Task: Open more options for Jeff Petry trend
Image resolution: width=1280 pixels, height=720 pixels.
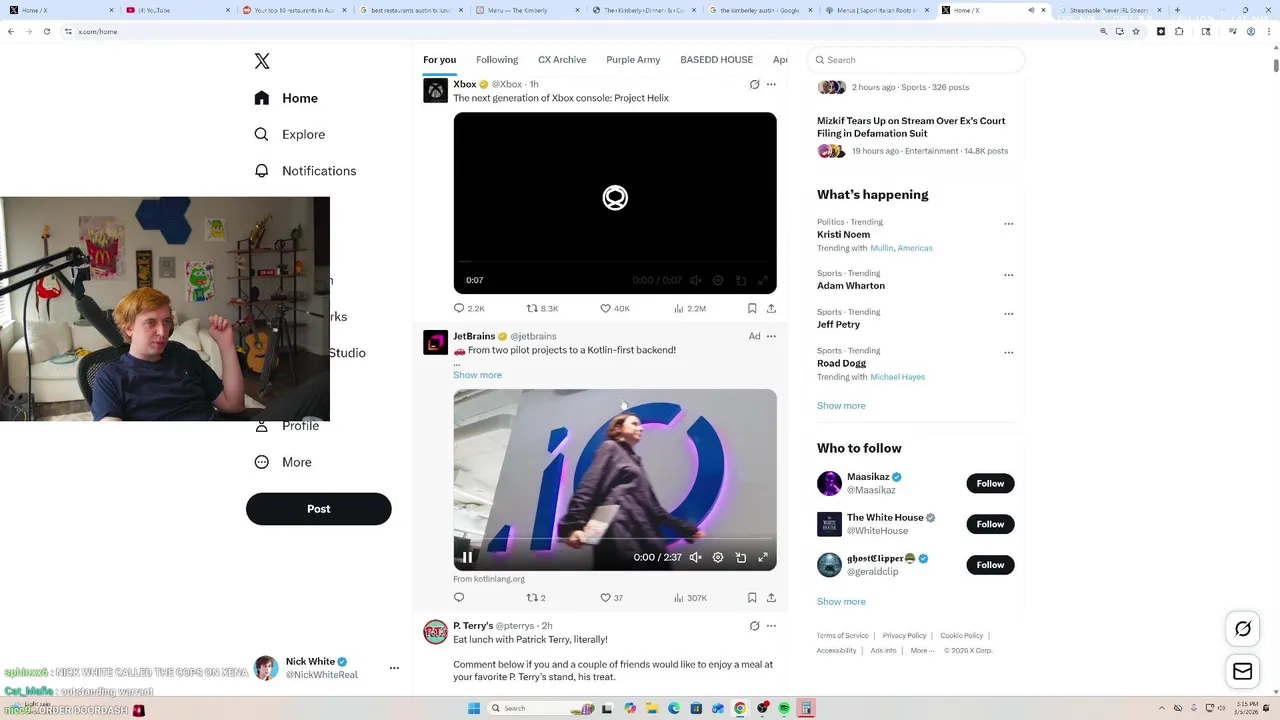Action: (1008, 314)
